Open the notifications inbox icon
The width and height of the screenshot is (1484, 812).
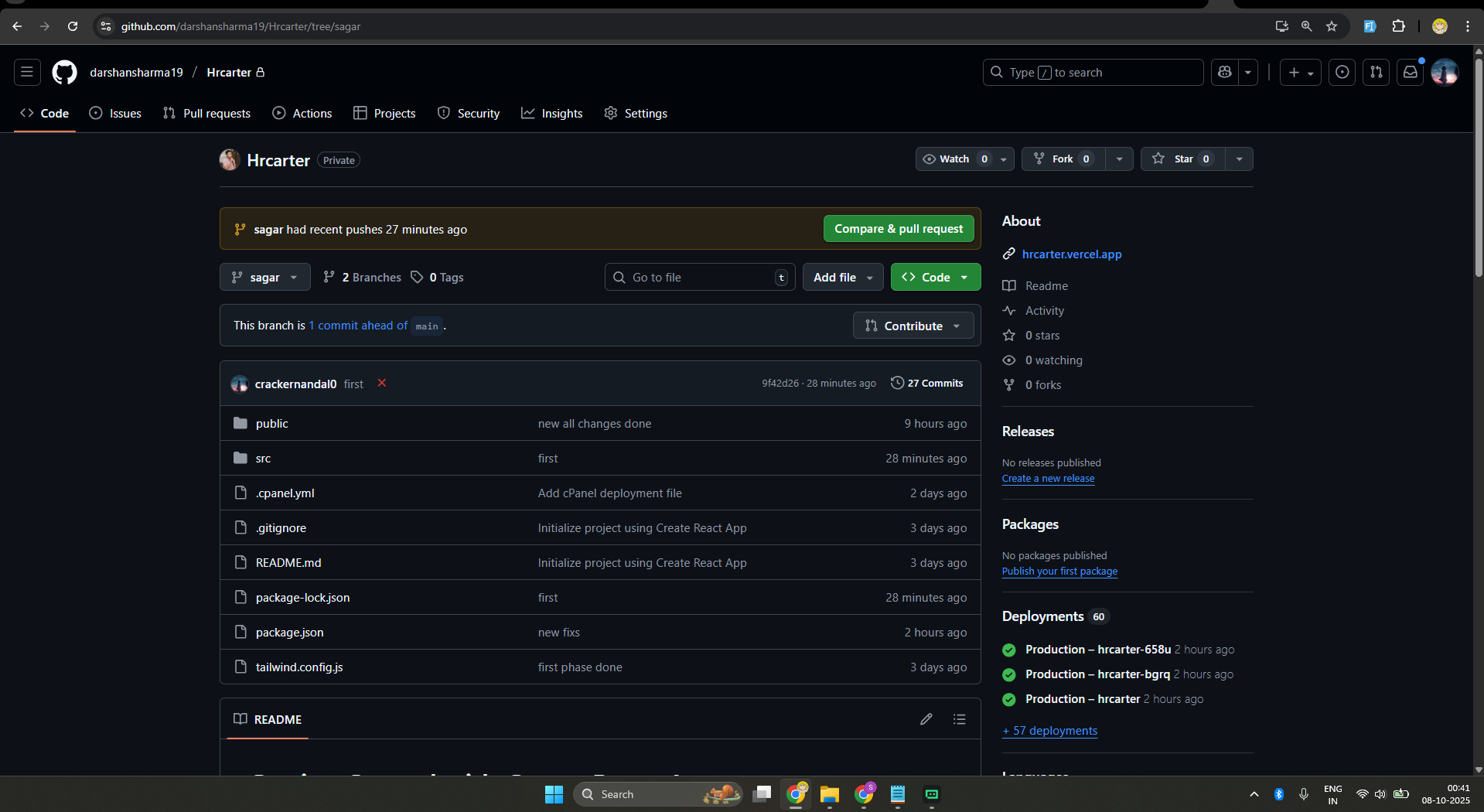pyautogui.click(x=1410, y=73)
